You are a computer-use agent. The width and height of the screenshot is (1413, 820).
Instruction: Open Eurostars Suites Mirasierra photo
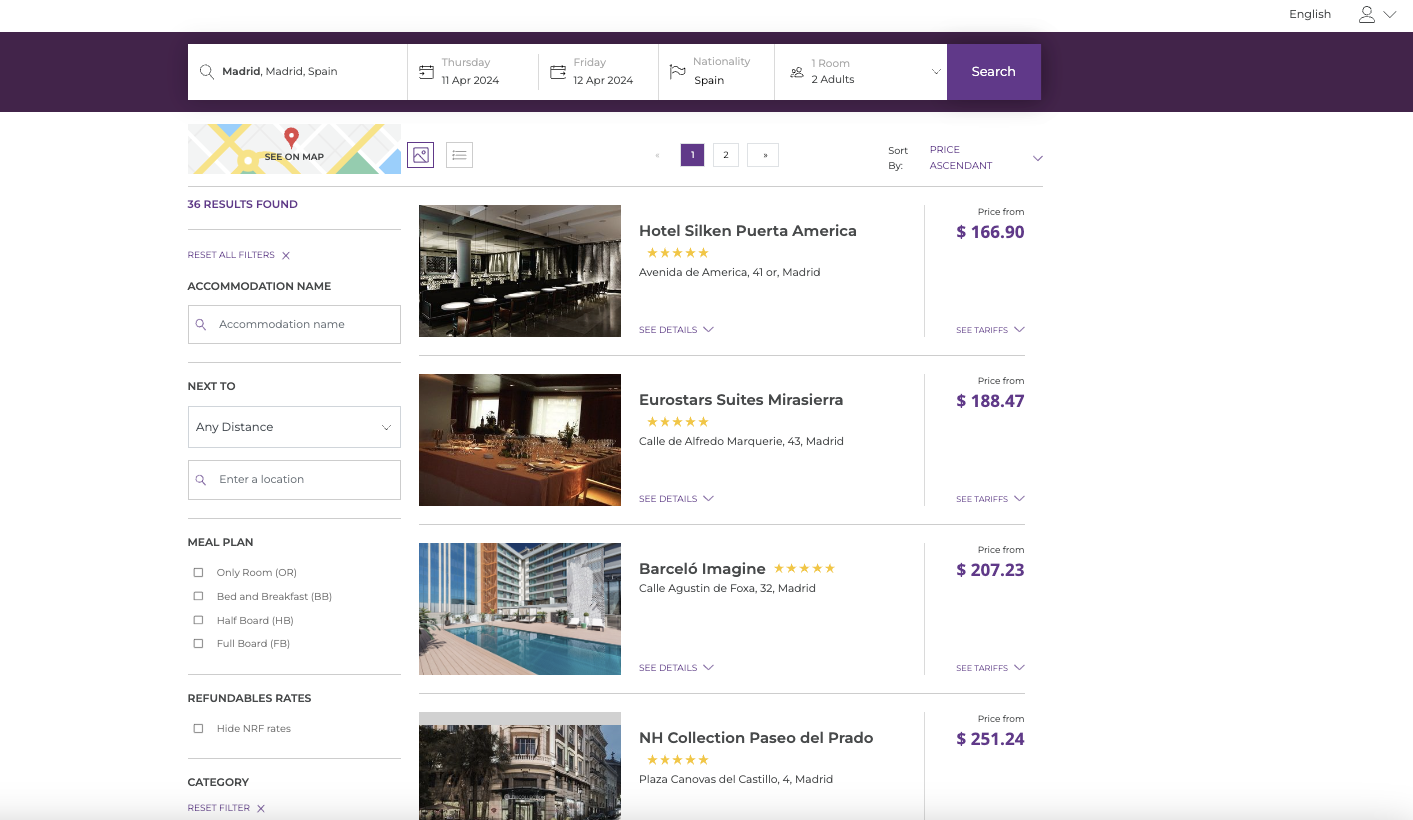coord(520,440)
